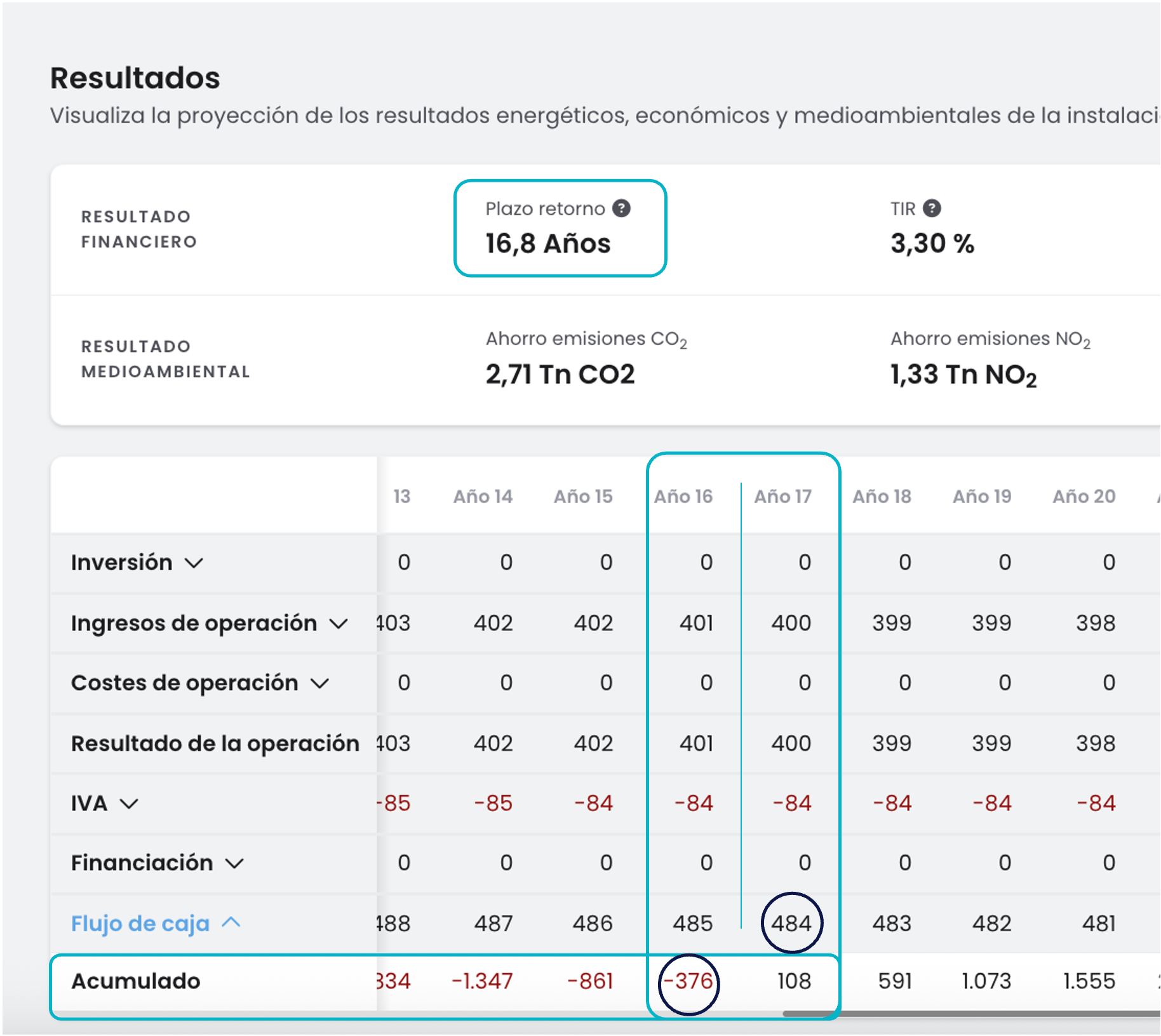The image size is (1161, 1036).
Task: Click the 16,8 Años payback value
Action: click(548, 243)
